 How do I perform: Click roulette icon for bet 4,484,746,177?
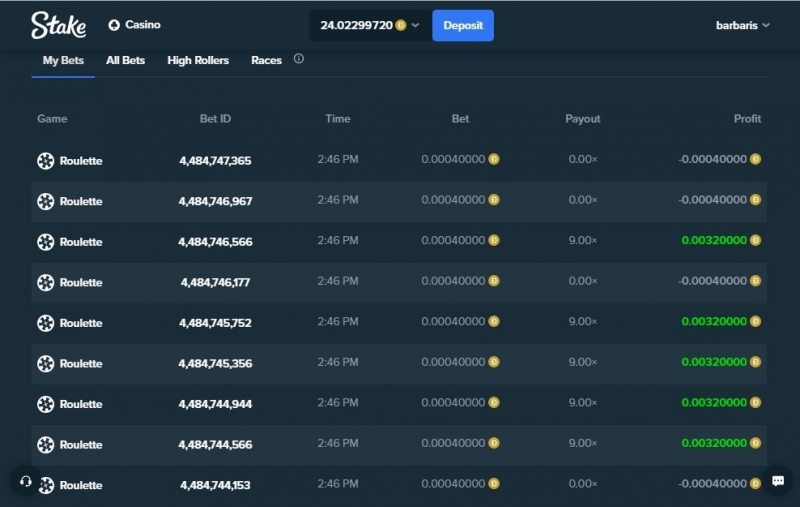[x=45, y=283]
